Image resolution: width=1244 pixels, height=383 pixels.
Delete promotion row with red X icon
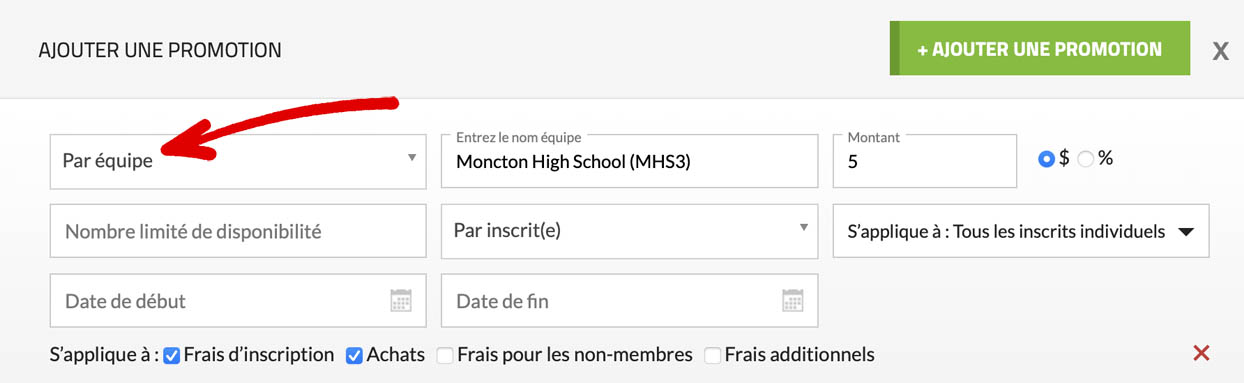tap(1202, 353)
